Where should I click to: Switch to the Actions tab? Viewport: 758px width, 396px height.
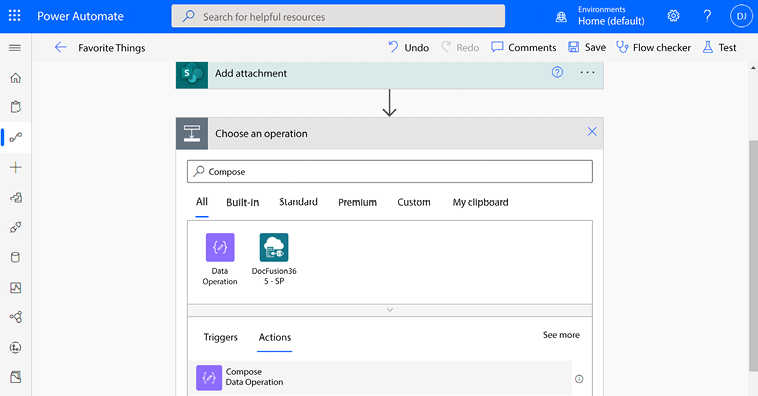point(275,337)
